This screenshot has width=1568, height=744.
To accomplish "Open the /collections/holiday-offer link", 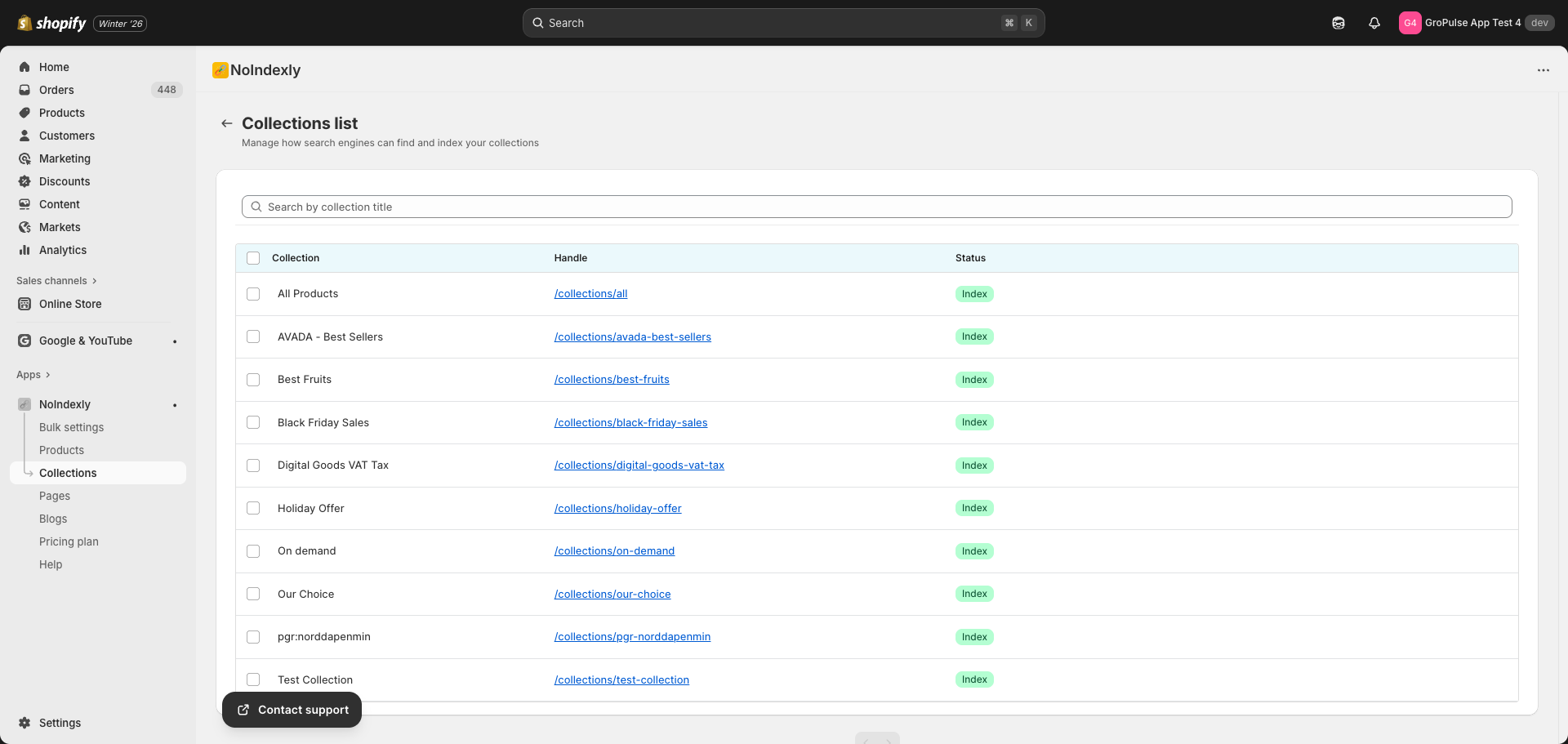I will pos(617,508).
